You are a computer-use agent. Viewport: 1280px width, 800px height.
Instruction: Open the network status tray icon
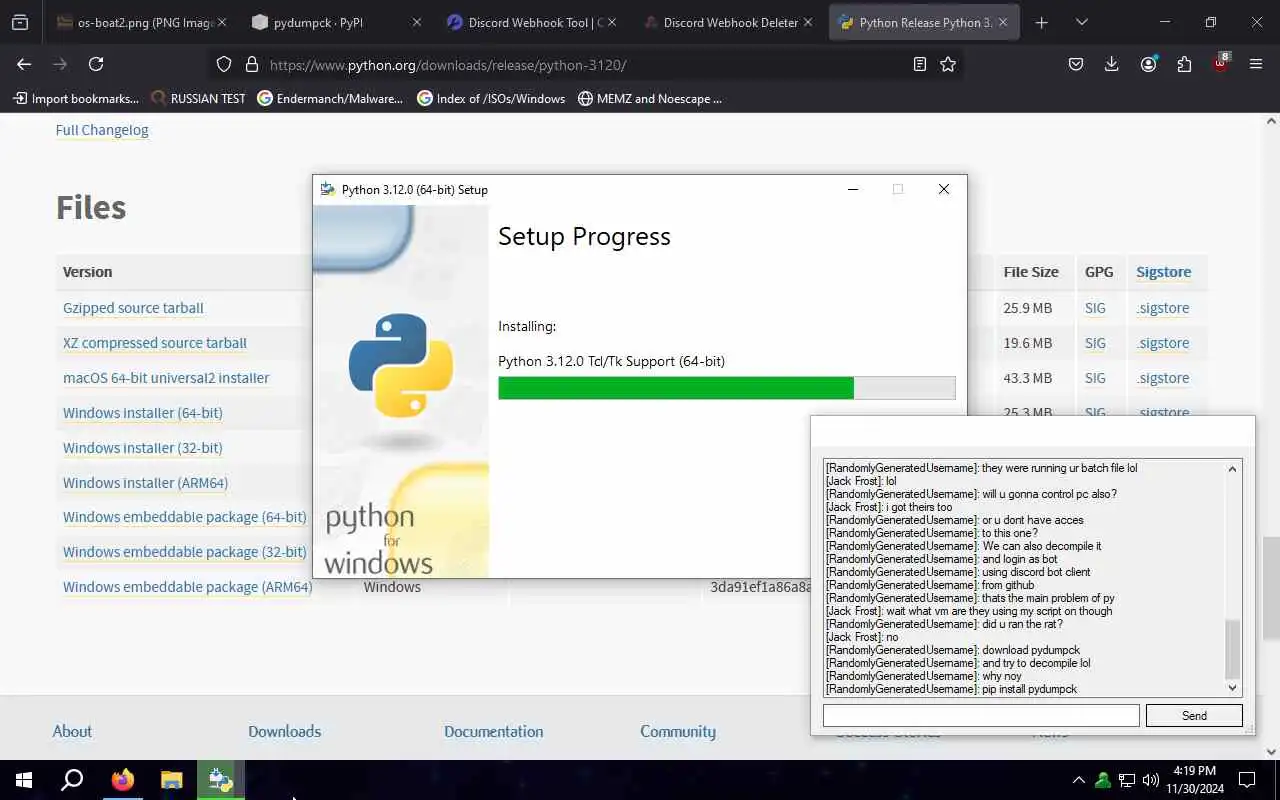pos(1127,780)
